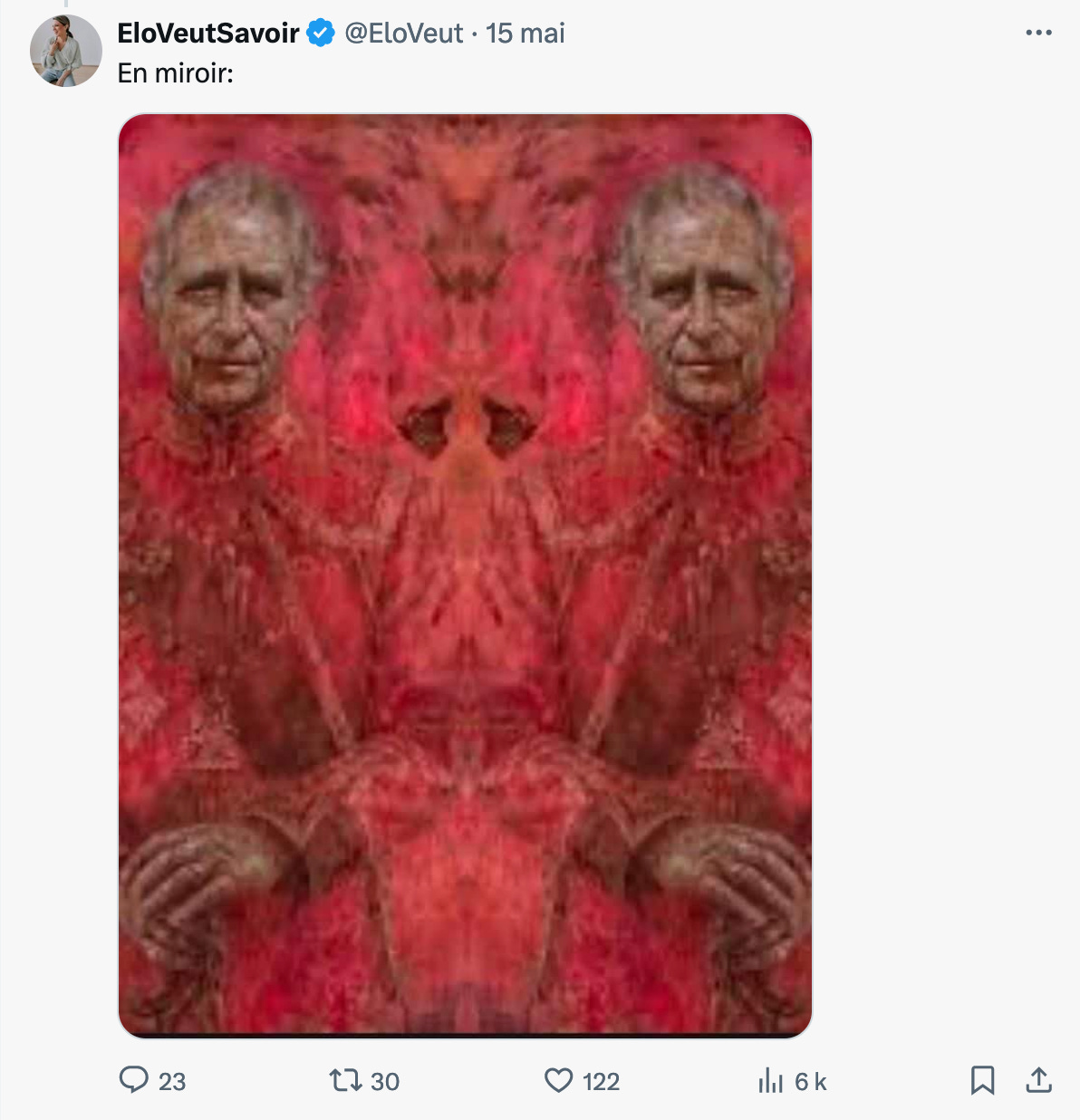Open the @EloVeut handle link
Screen dimensions: 1080x1120
coord(404,34)
